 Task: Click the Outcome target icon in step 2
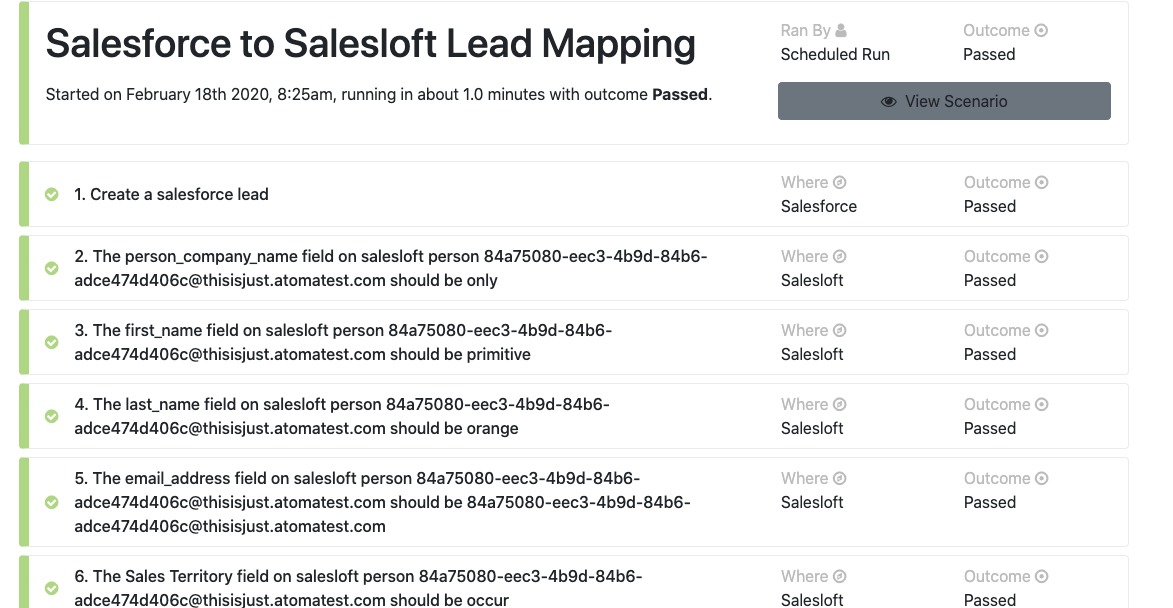[x=1041, y=257]
